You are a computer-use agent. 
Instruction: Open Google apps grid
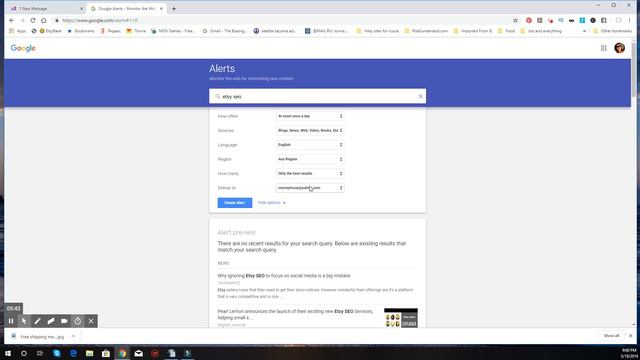pos(603,48)
